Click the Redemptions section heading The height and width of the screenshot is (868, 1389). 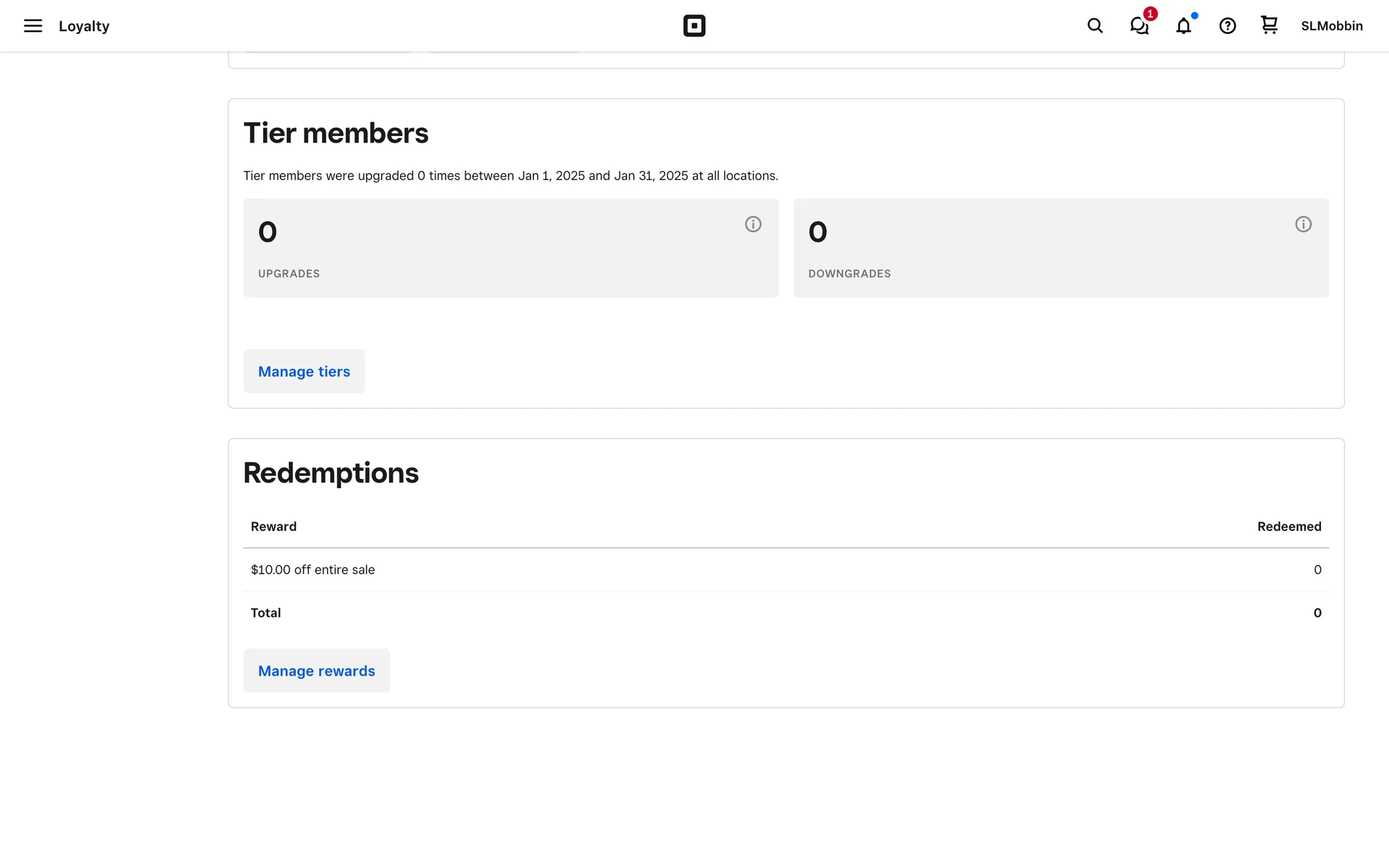331,473
